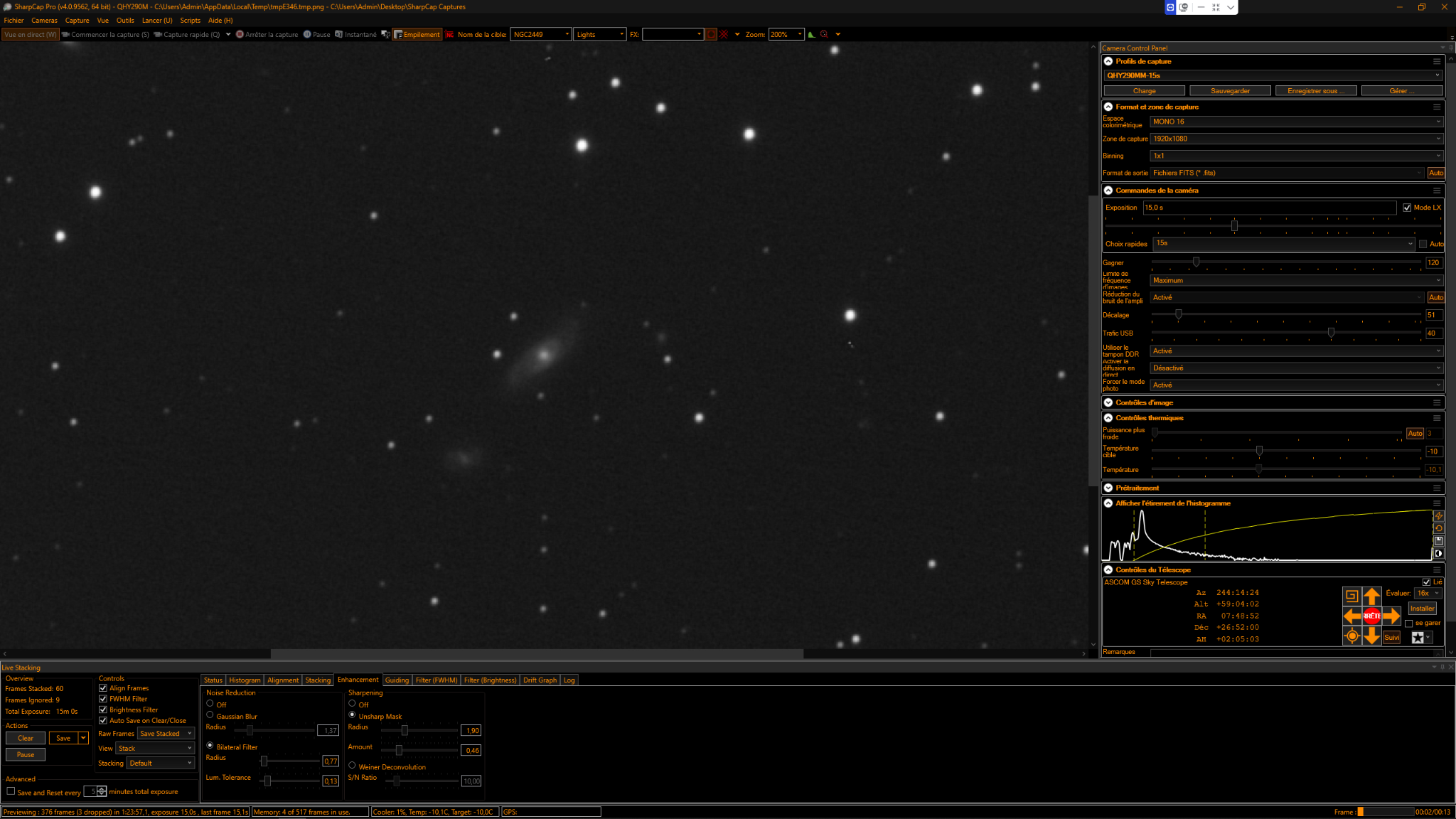The width and height of the screenshot is (1456, 819).
Task: Select Weiner Deconvolution sharpening
Action: pyautogui.click(x=352, y=766)
